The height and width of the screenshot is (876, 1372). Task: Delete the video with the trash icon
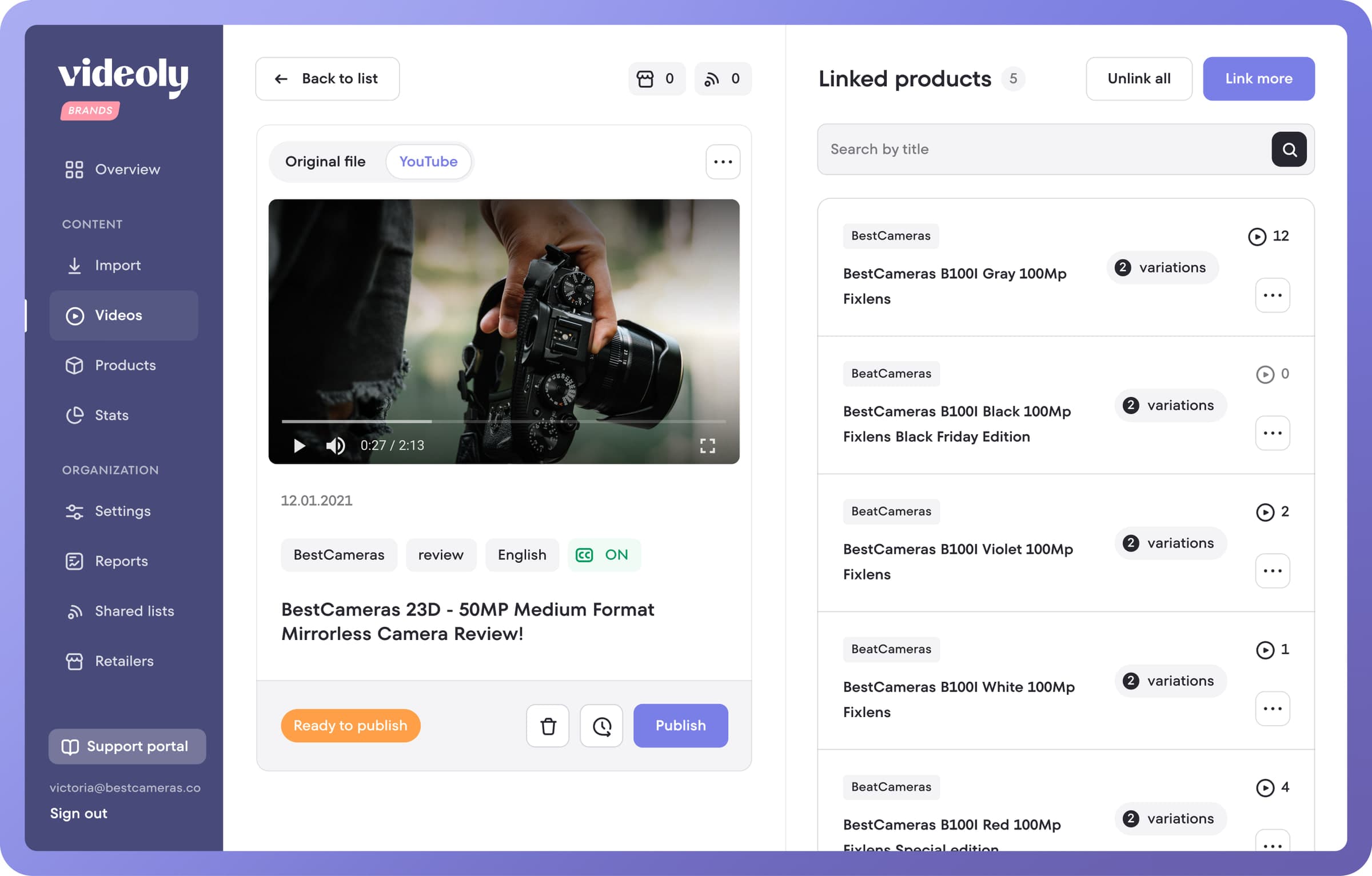point(548,726)
